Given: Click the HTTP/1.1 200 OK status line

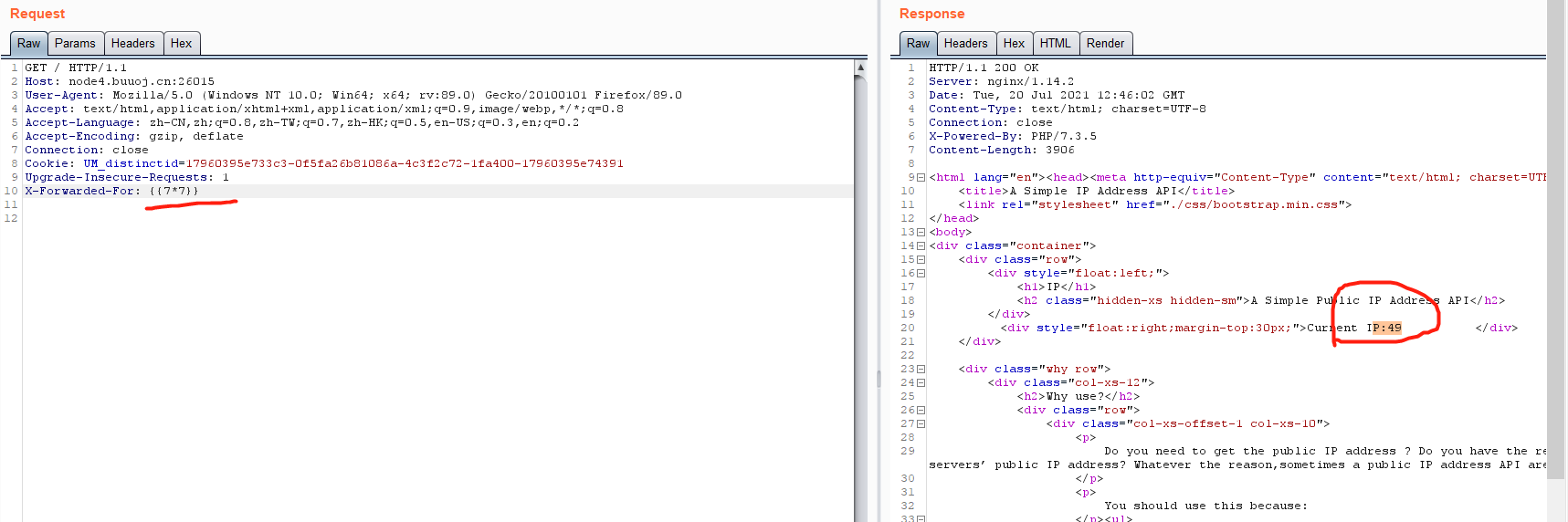Looking at the screenshot, I should coord(984,68).
